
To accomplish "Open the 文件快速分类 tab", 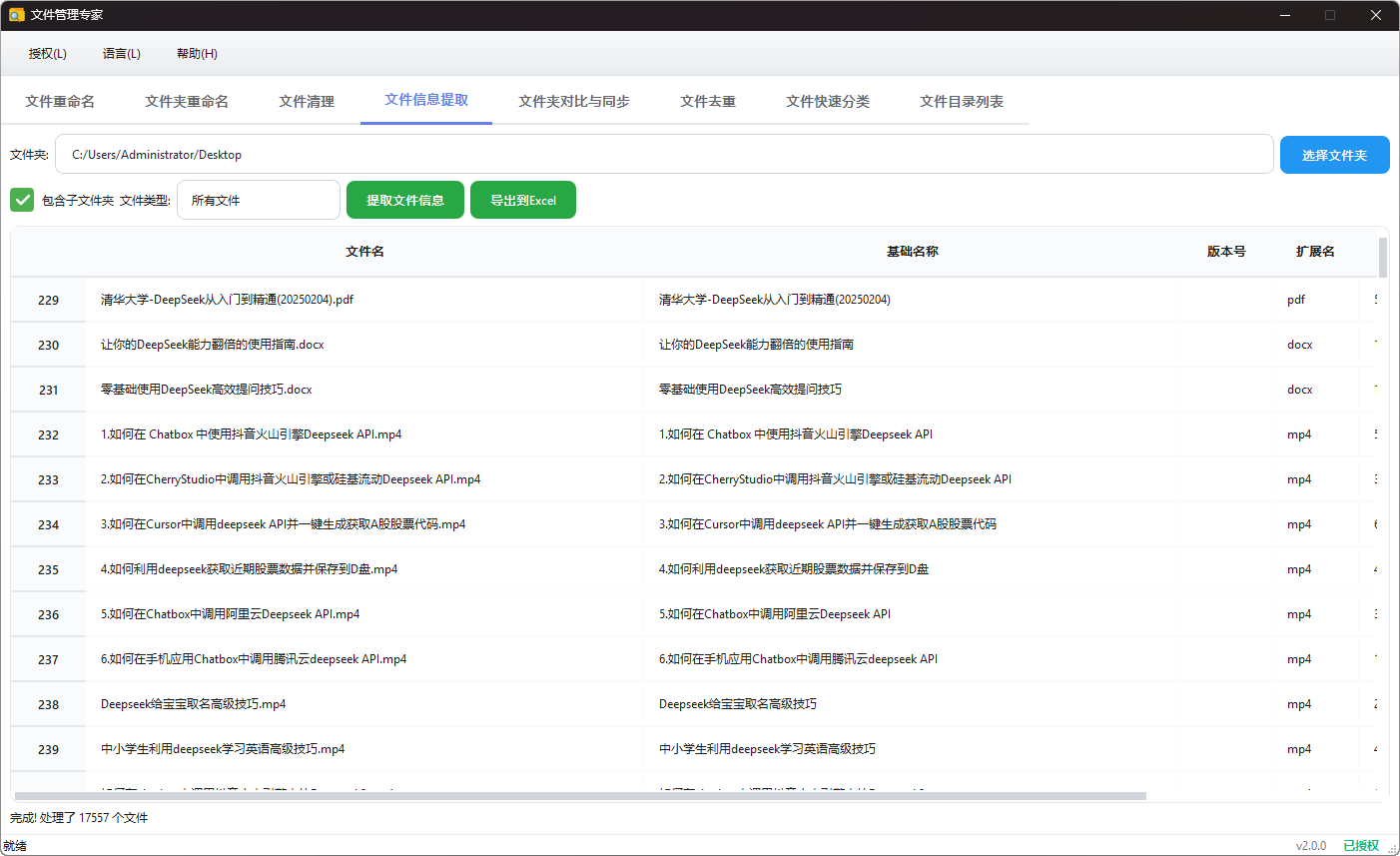I will pyautogui.click(x=827, y=101).
